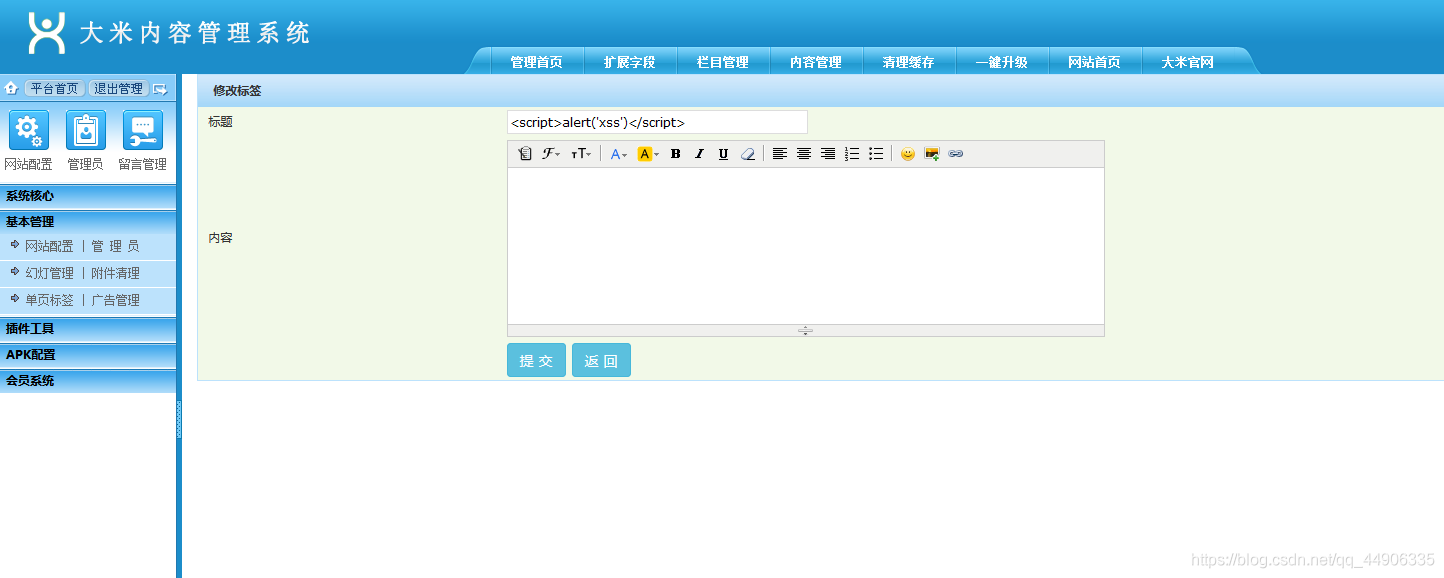Toggle bold formatting in the editor toolbar

[675, 154]
